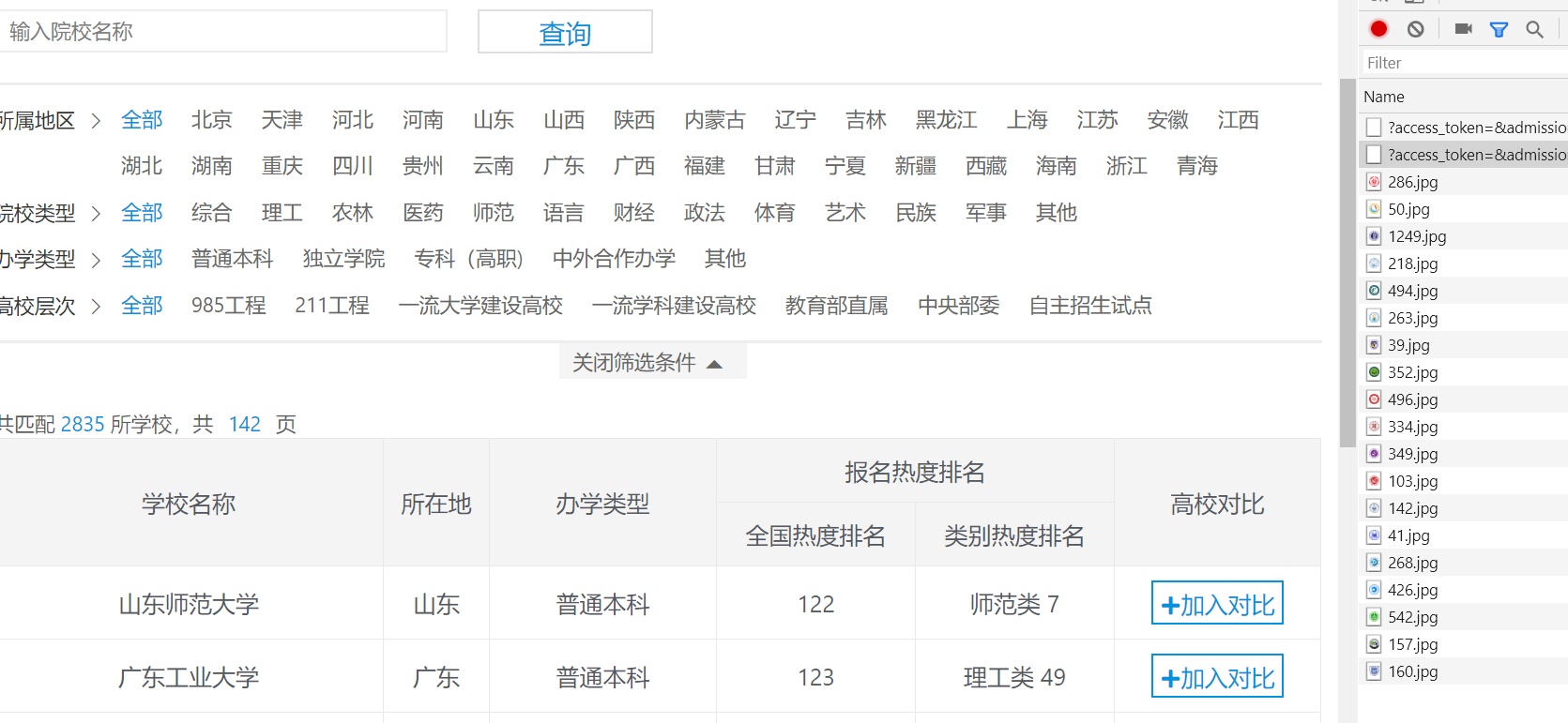Click the image icon beside 494.jpg
Screen dimensions: 1568x723
click(x=1374, y=291)
